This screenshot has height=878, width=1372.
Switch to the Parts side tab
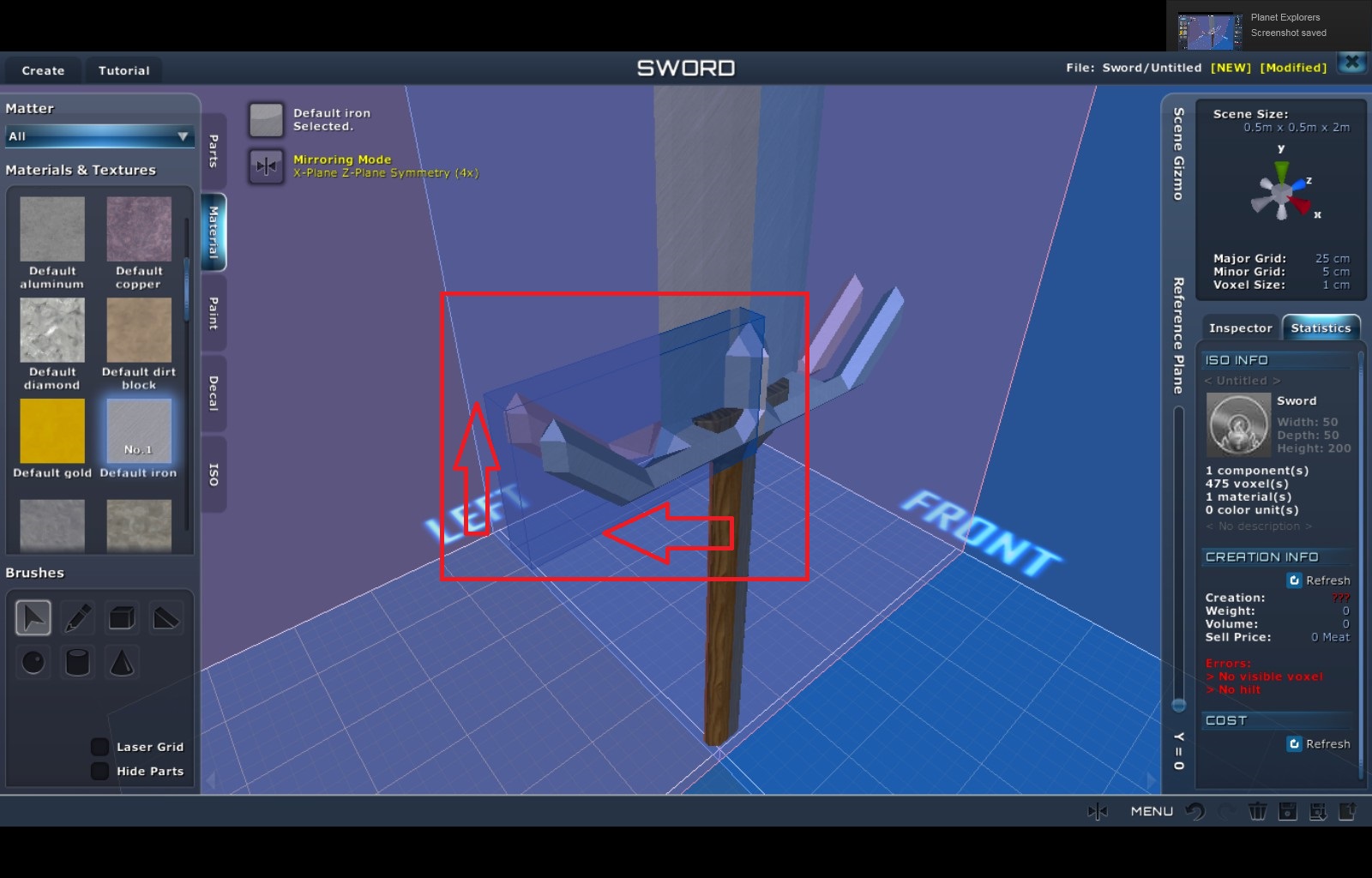214,151
